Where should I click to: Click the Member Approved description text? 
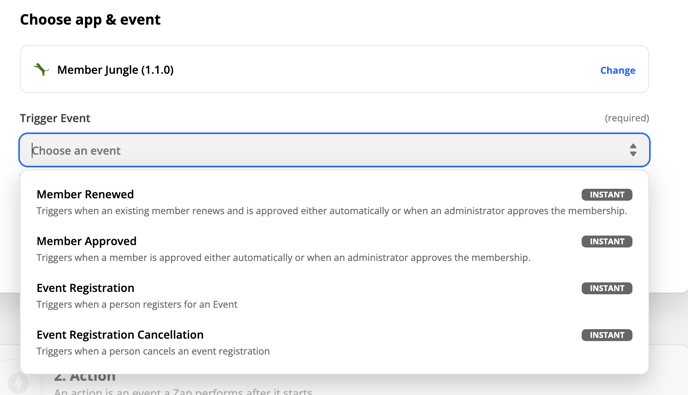283,258
